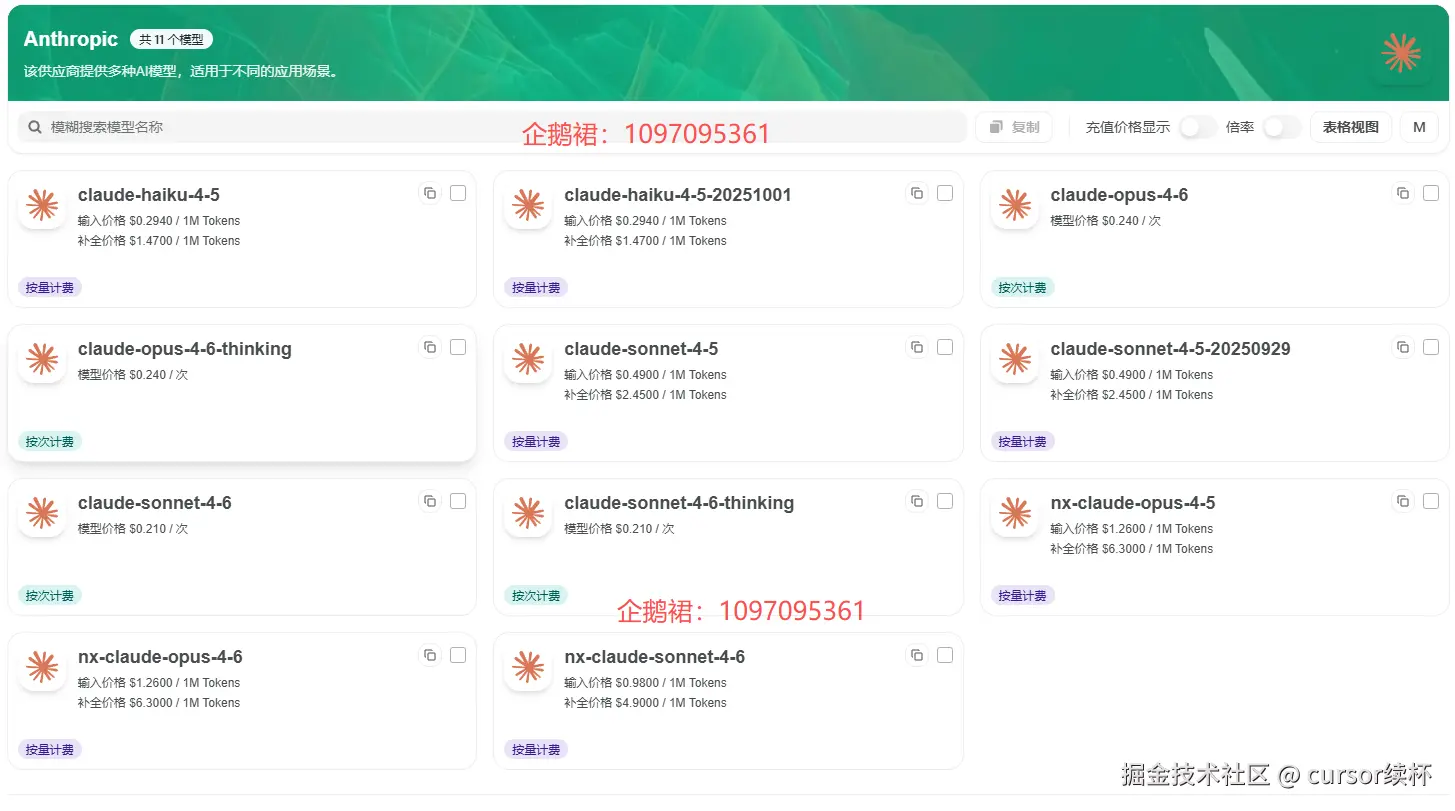Click the claude-sonnet-4-6-thinking card logo

click(528, 513)
